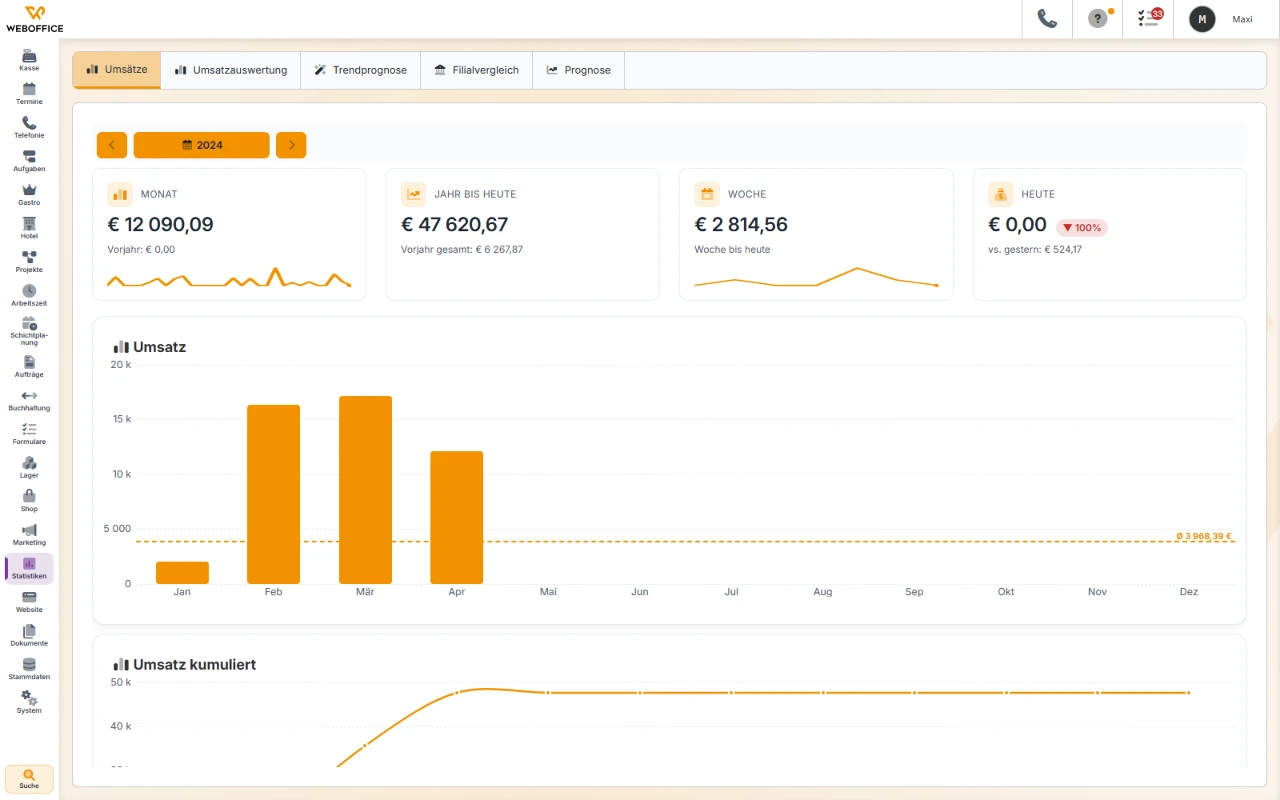
Task: Click the Apr bar in Umsatz chart
Action: click(457, 518)
